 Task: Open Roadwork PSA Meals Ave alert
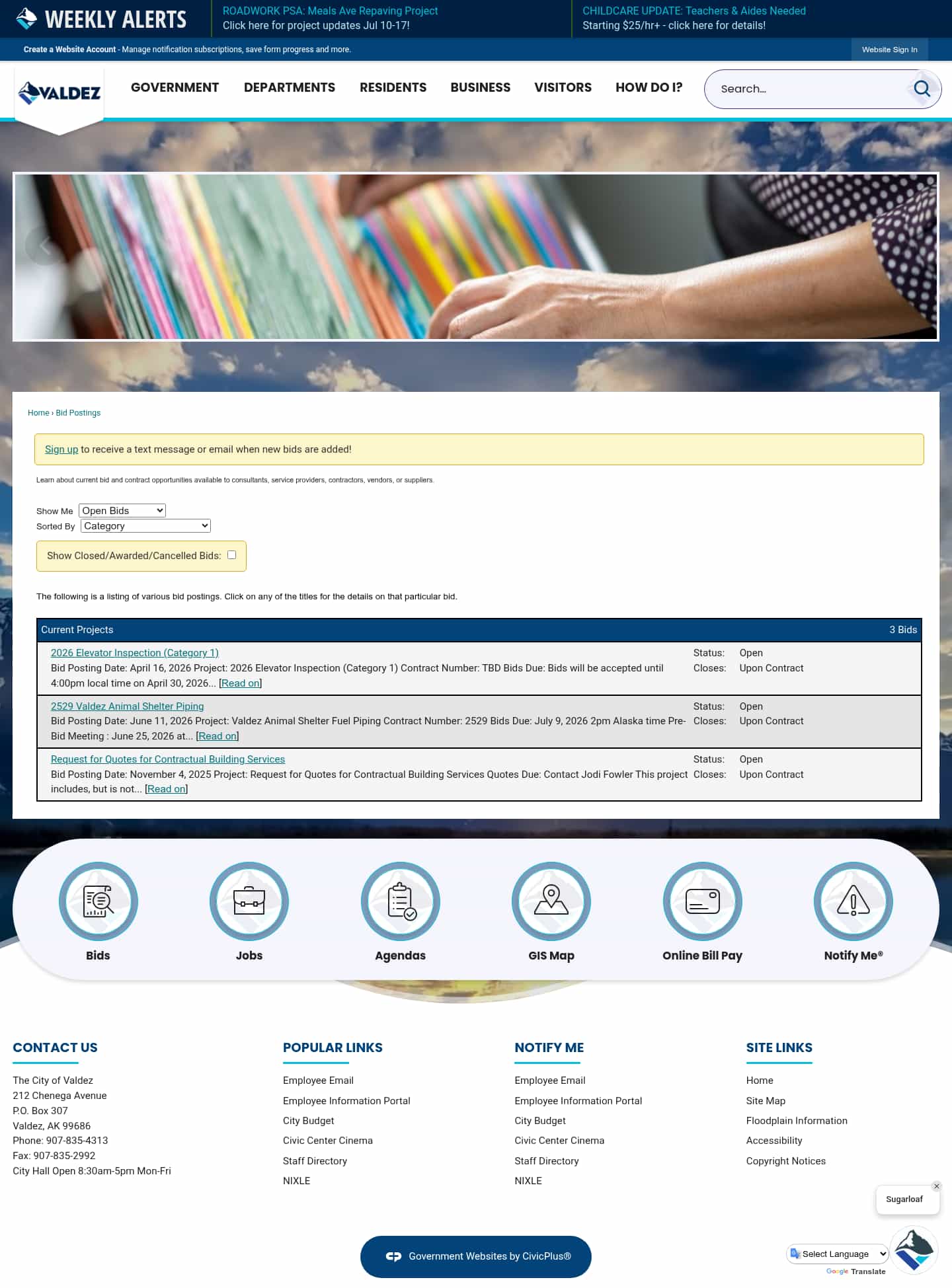coord(330,18)
